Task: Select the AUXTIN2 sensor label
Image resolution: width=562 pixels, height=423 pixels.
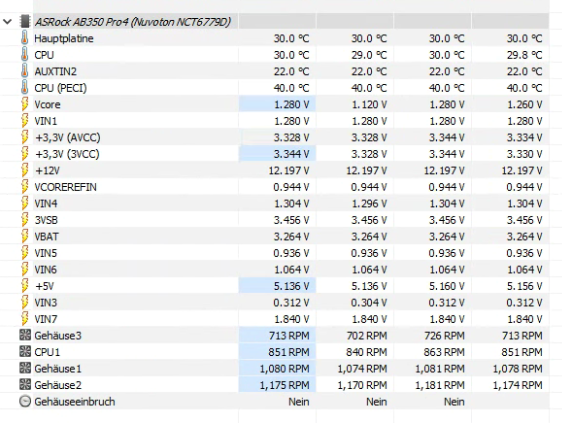Action: (56, 71)
